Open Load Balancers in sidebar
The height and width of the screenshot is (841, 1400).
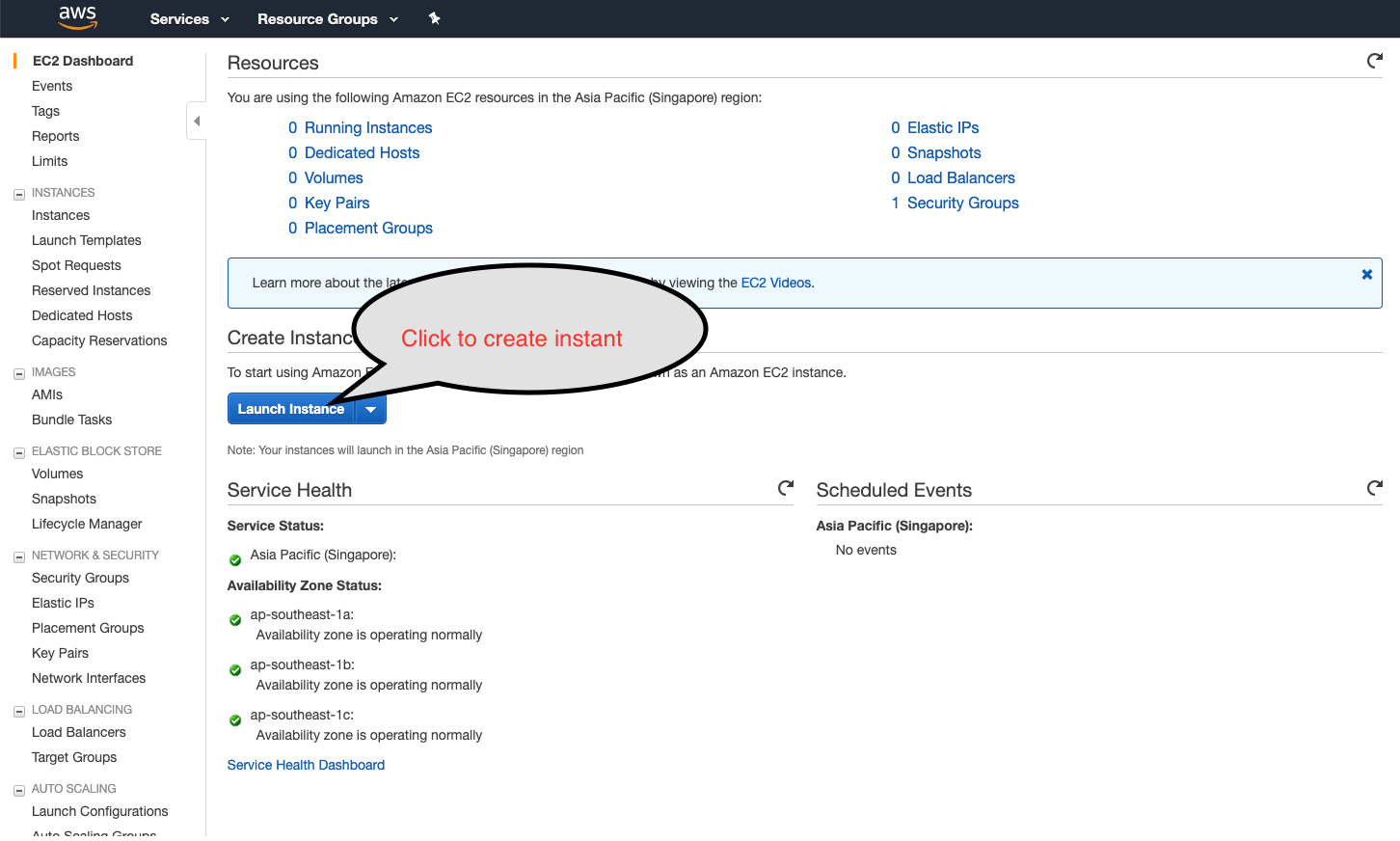[79, 732]
